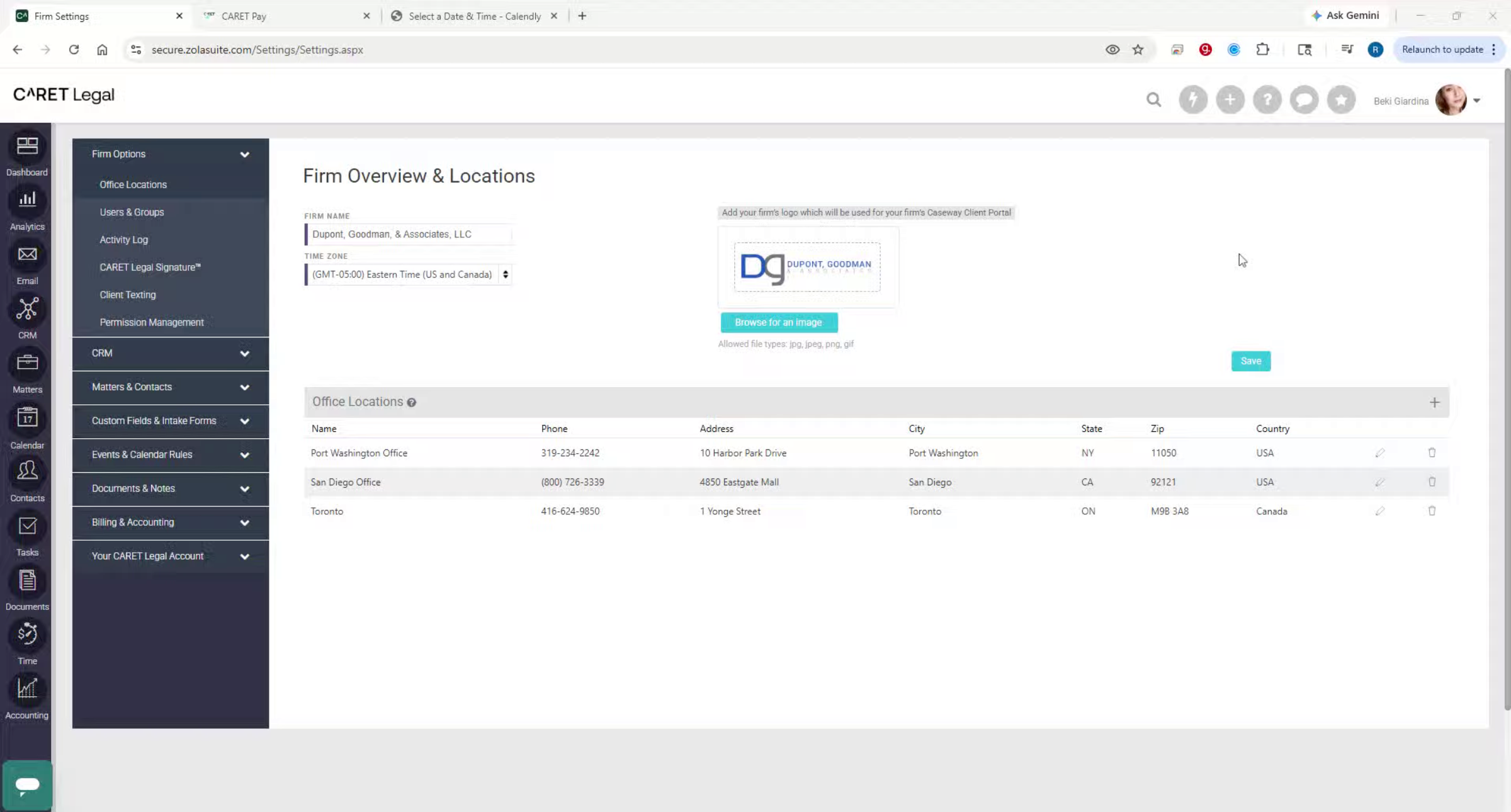1511x812 pixels.
Task: Expand the CRM settings section
Action: click(171, 353)
